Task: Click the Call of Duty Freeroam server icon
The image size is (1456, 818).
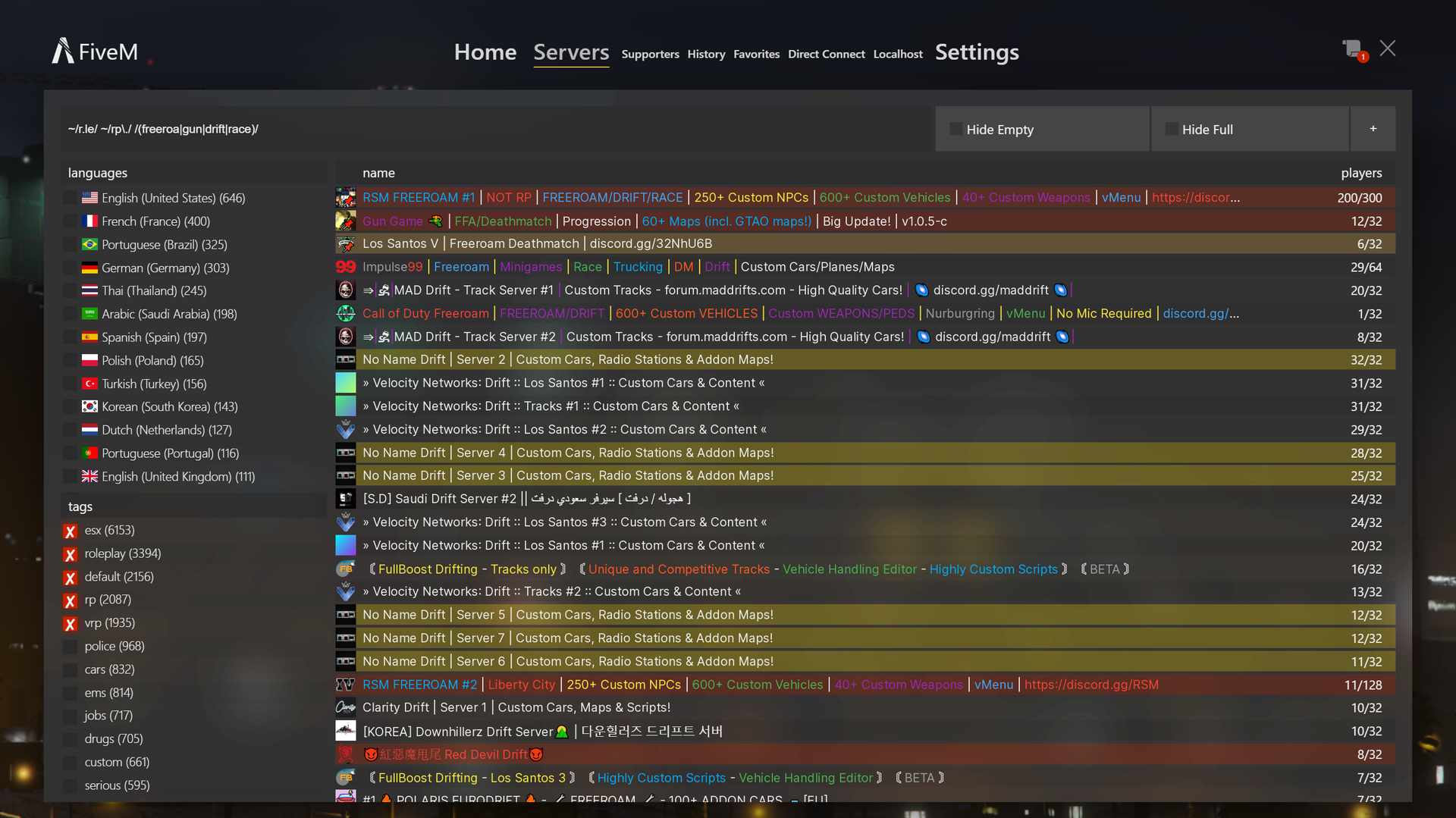Action: [x=346, y=313]
